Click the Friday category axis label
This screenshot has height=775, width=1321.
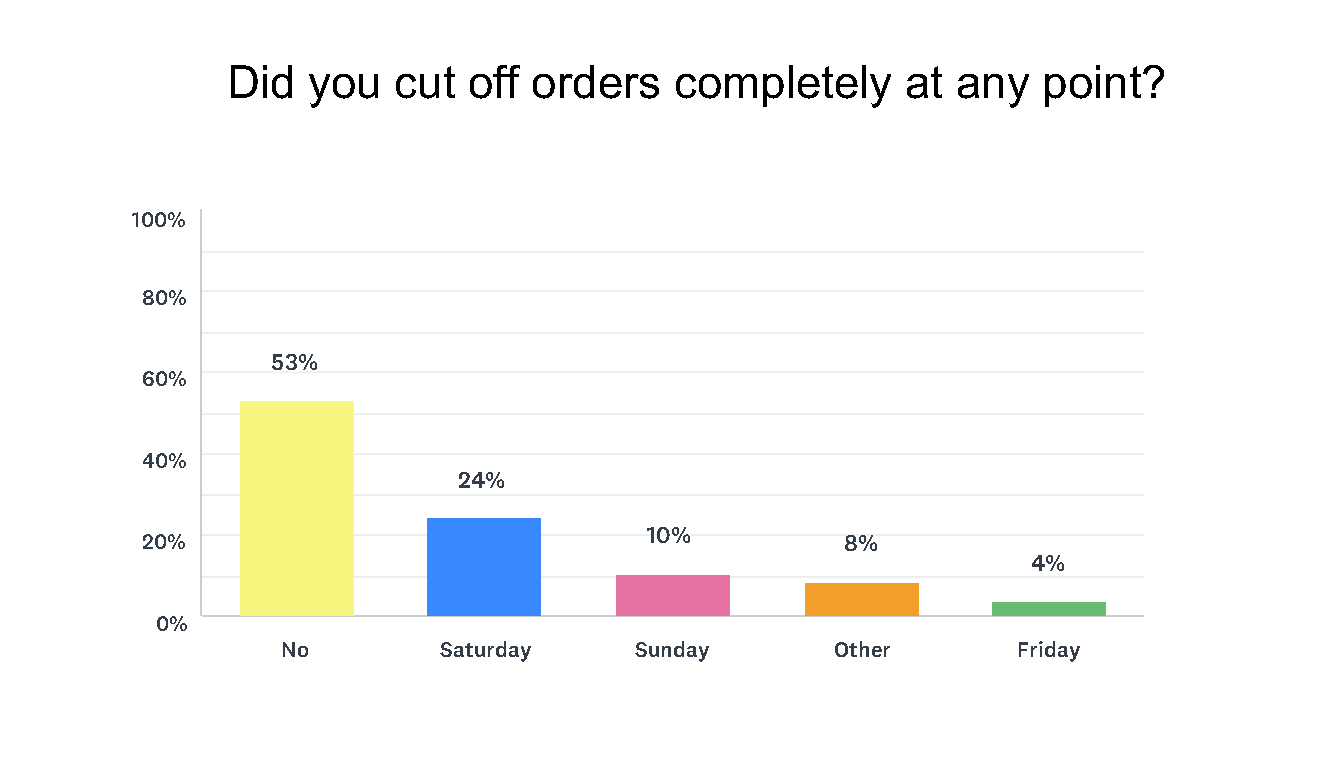point(1048,650)
